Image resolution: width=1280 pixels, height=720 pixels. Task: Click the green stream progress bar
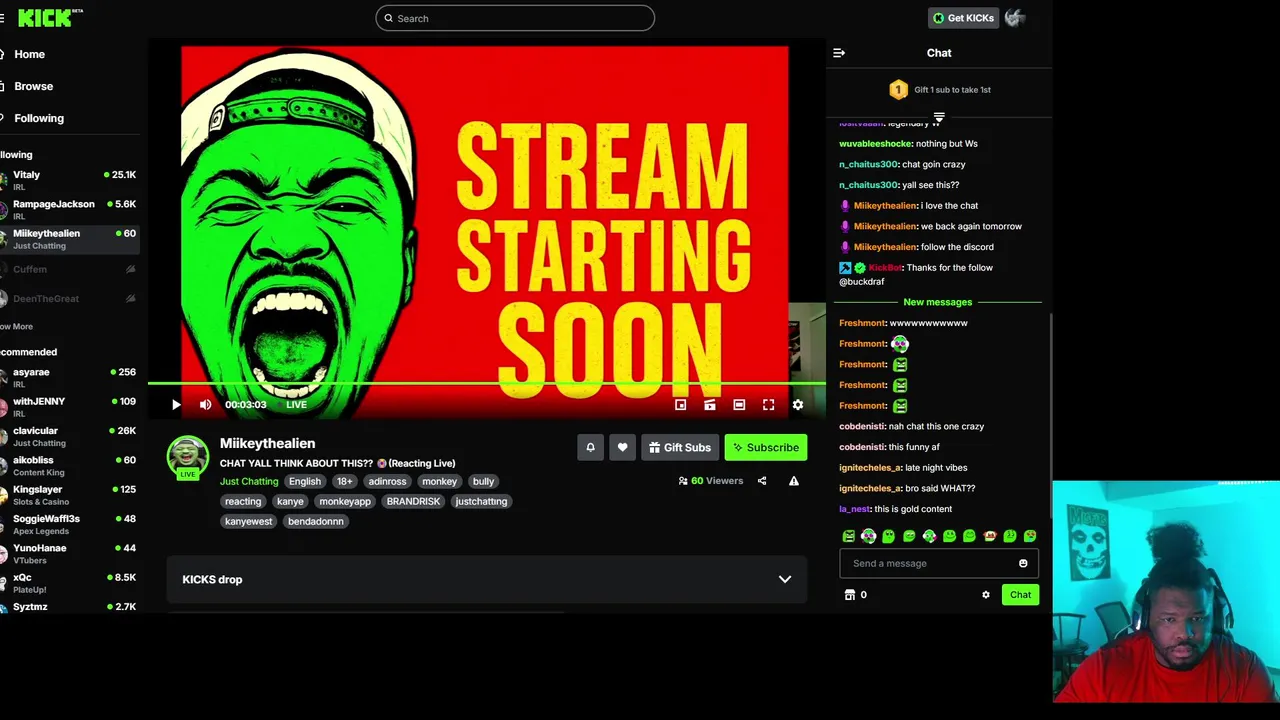click(486, 383)
